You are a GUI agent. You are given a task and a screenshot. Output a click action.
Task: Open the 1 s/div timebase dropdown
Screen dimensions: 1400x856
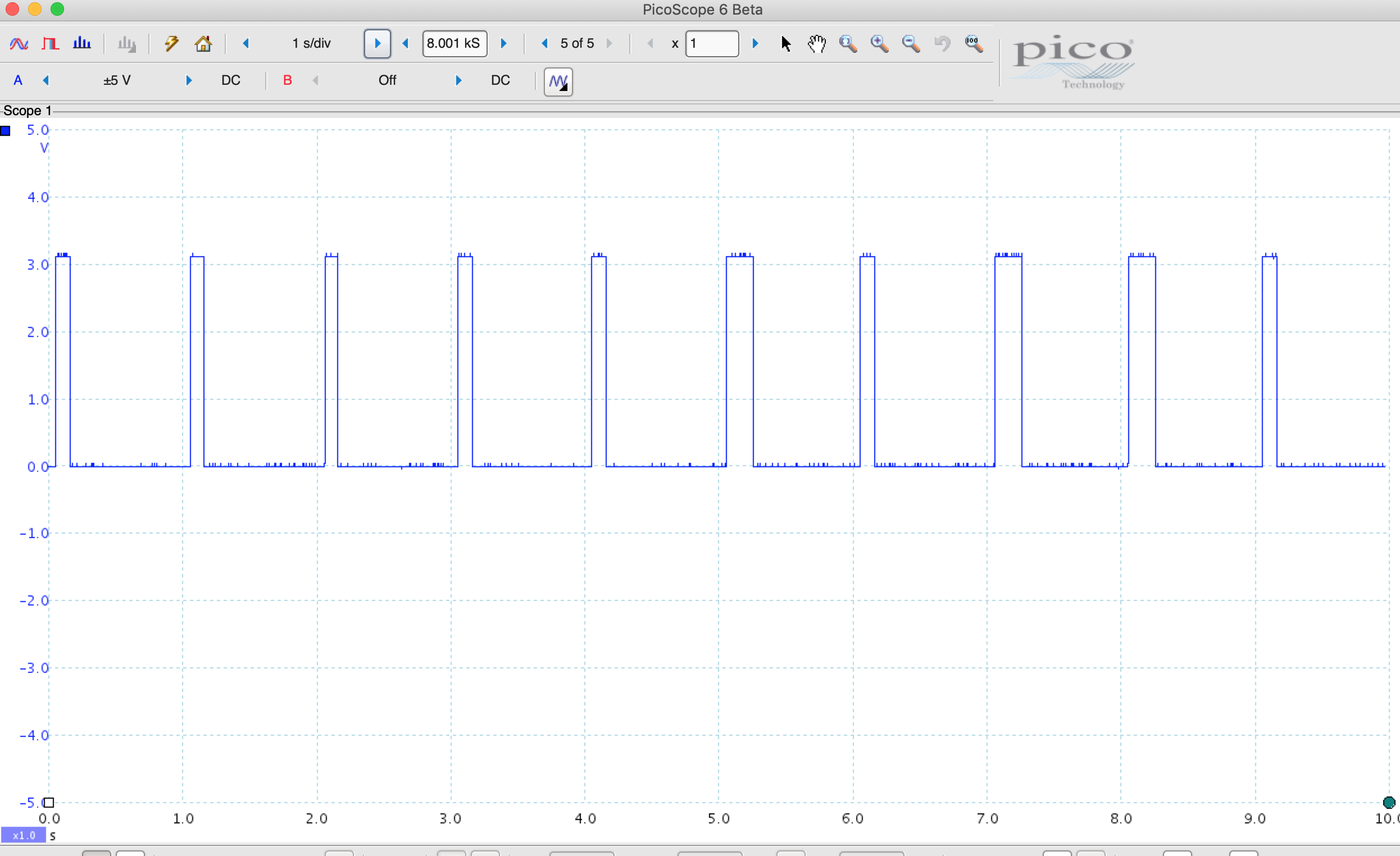[x=311, y=43]
